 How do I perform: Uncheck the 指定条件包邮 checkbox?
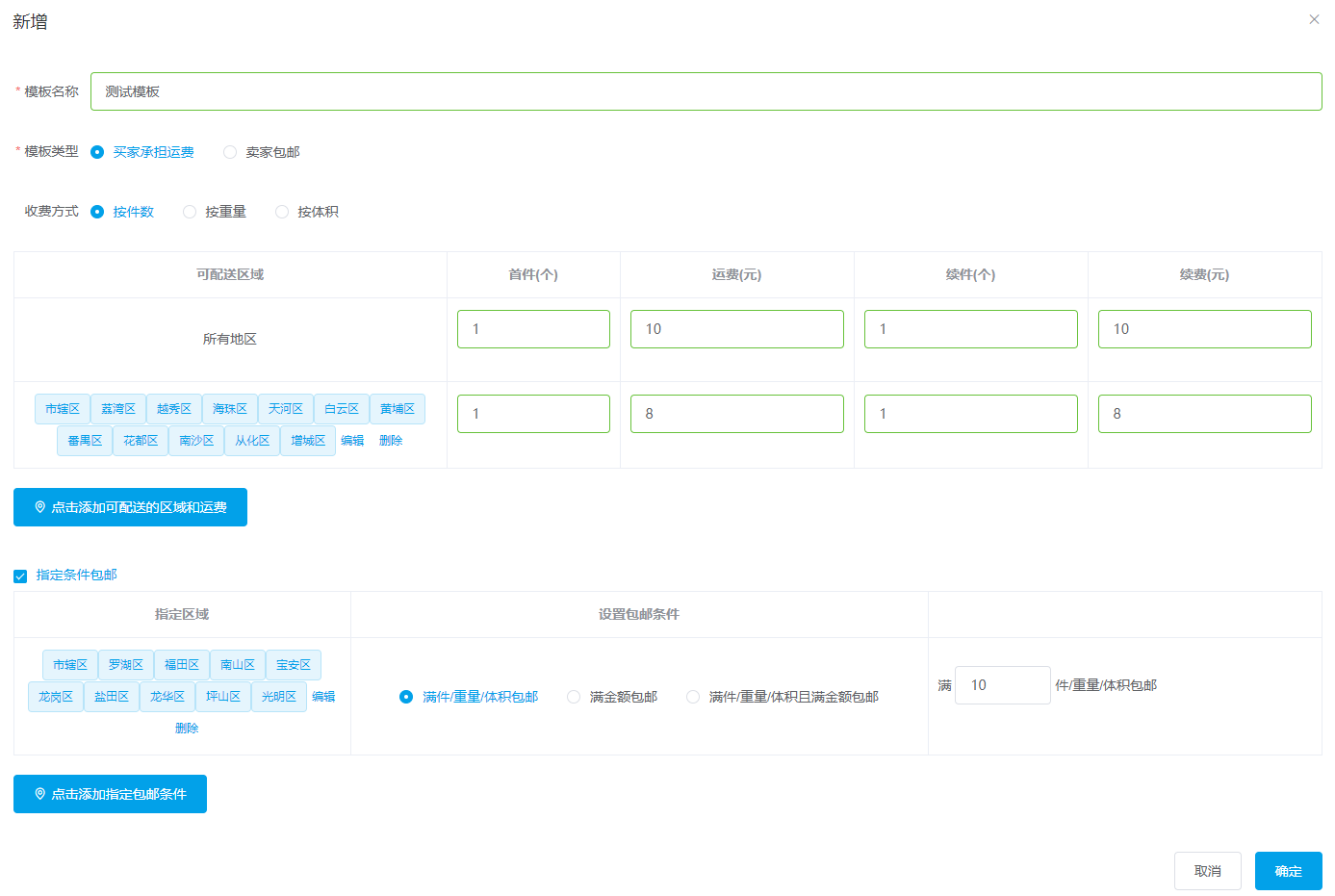click(20, 576)
